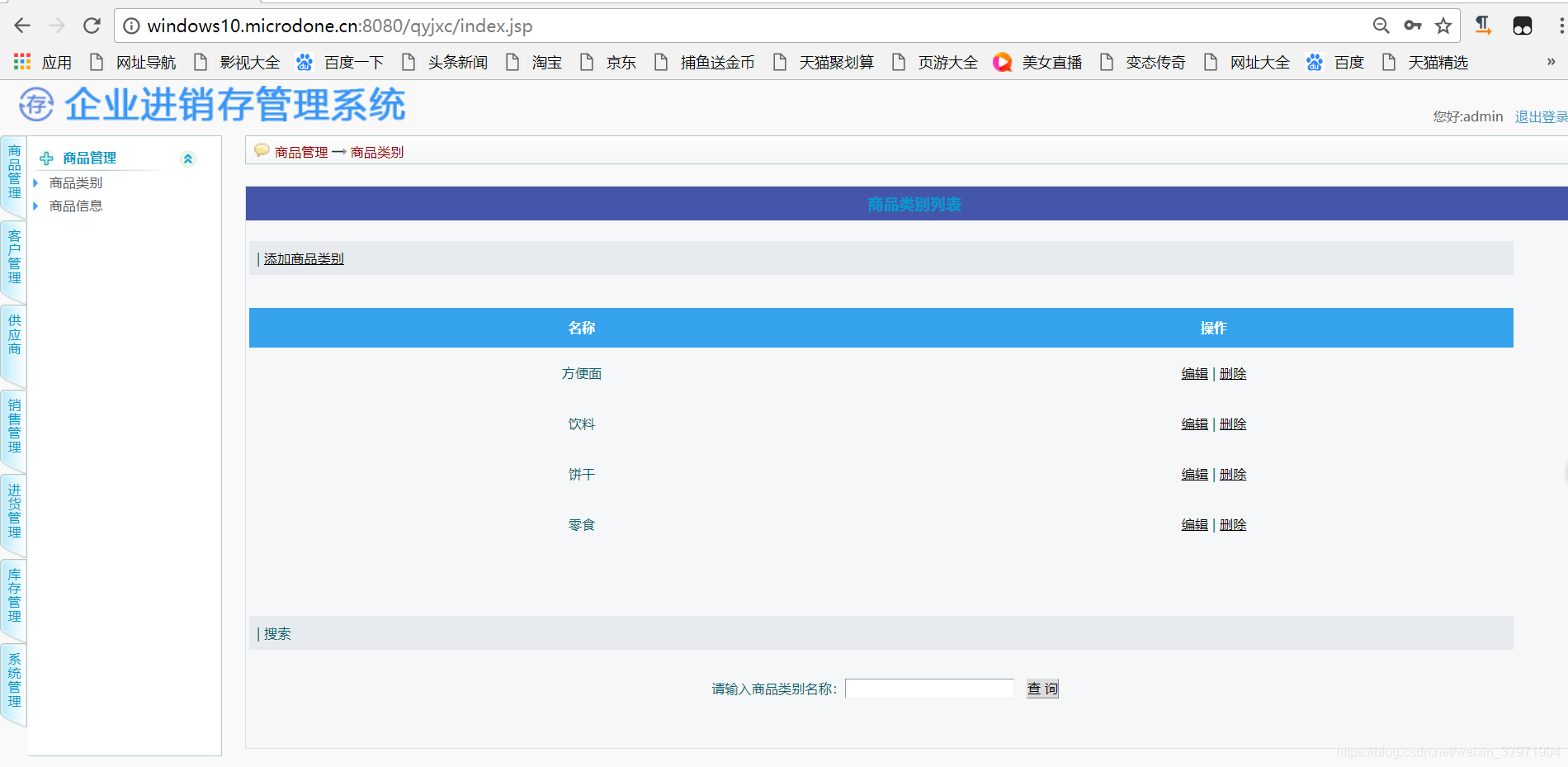This screenshot has height=767, width=1568.
Task: Open the Chrome three-dot menu
Action: pos(1561,26)
